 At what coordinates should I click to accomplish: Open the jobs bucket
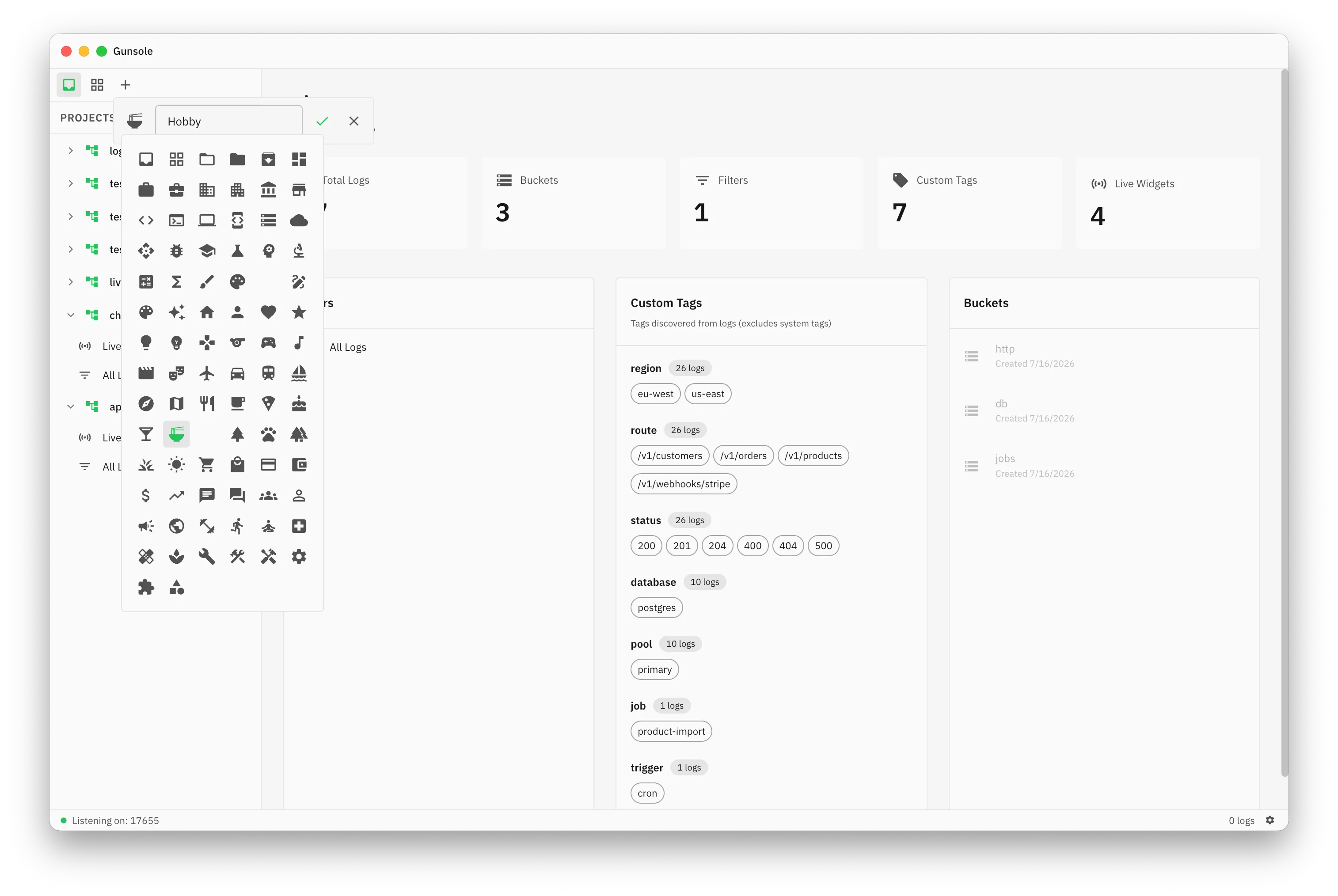(x=1104, y=466)
